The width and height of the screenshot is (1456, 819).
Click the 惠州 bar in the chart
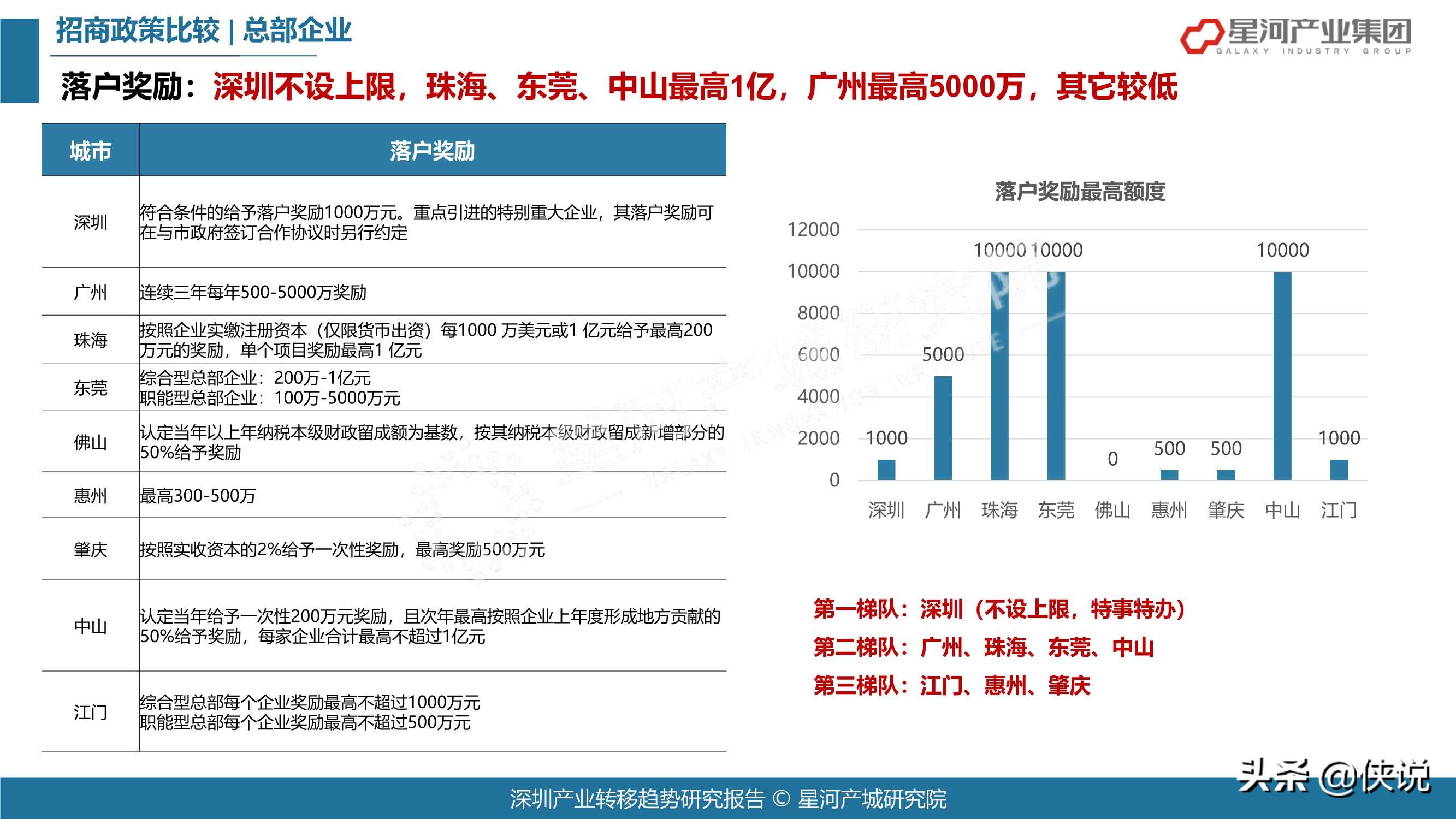point(1169,475)
